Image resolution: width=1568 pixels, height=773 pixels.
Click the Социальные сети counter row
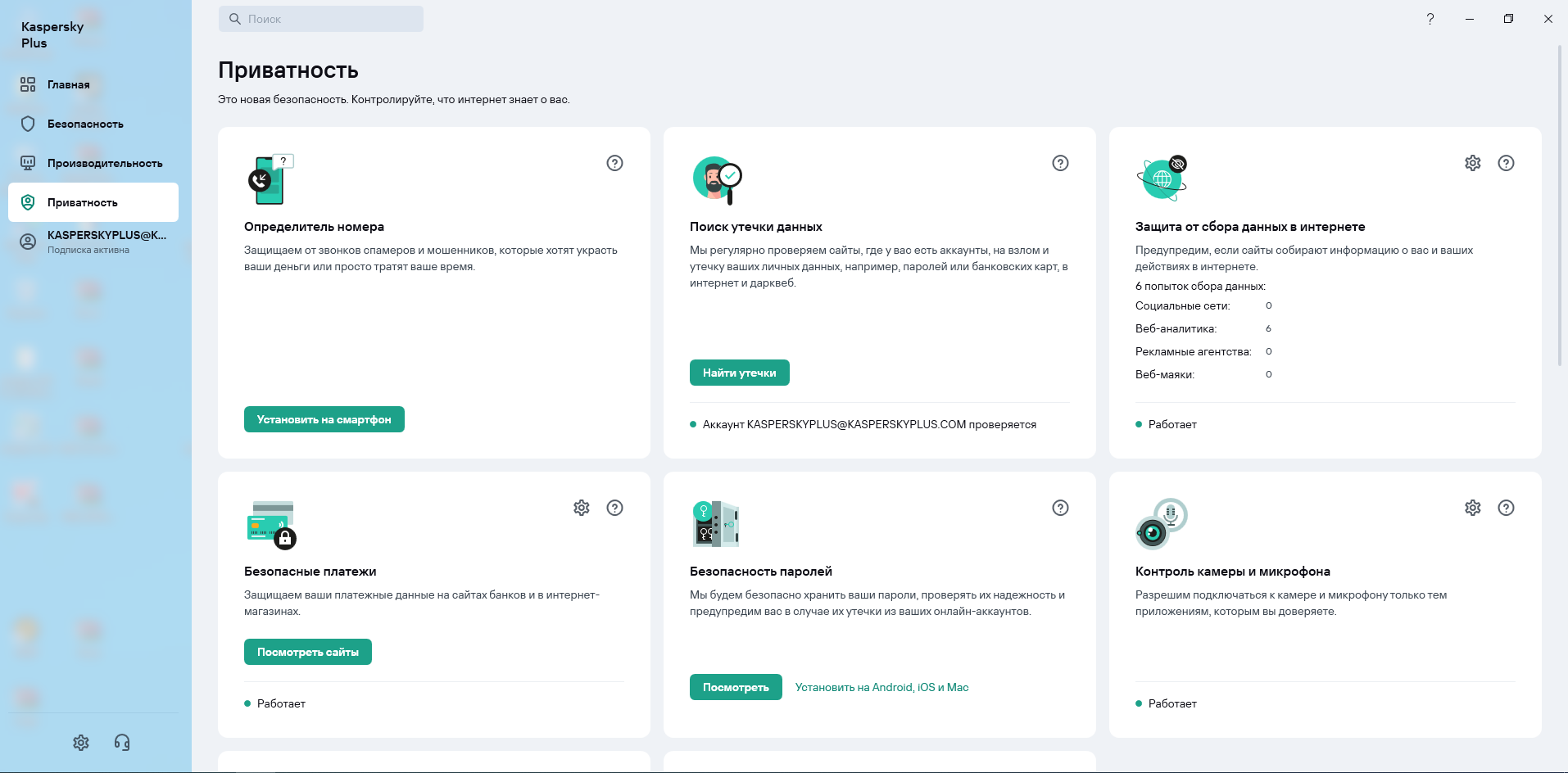tap(1203, 305)
